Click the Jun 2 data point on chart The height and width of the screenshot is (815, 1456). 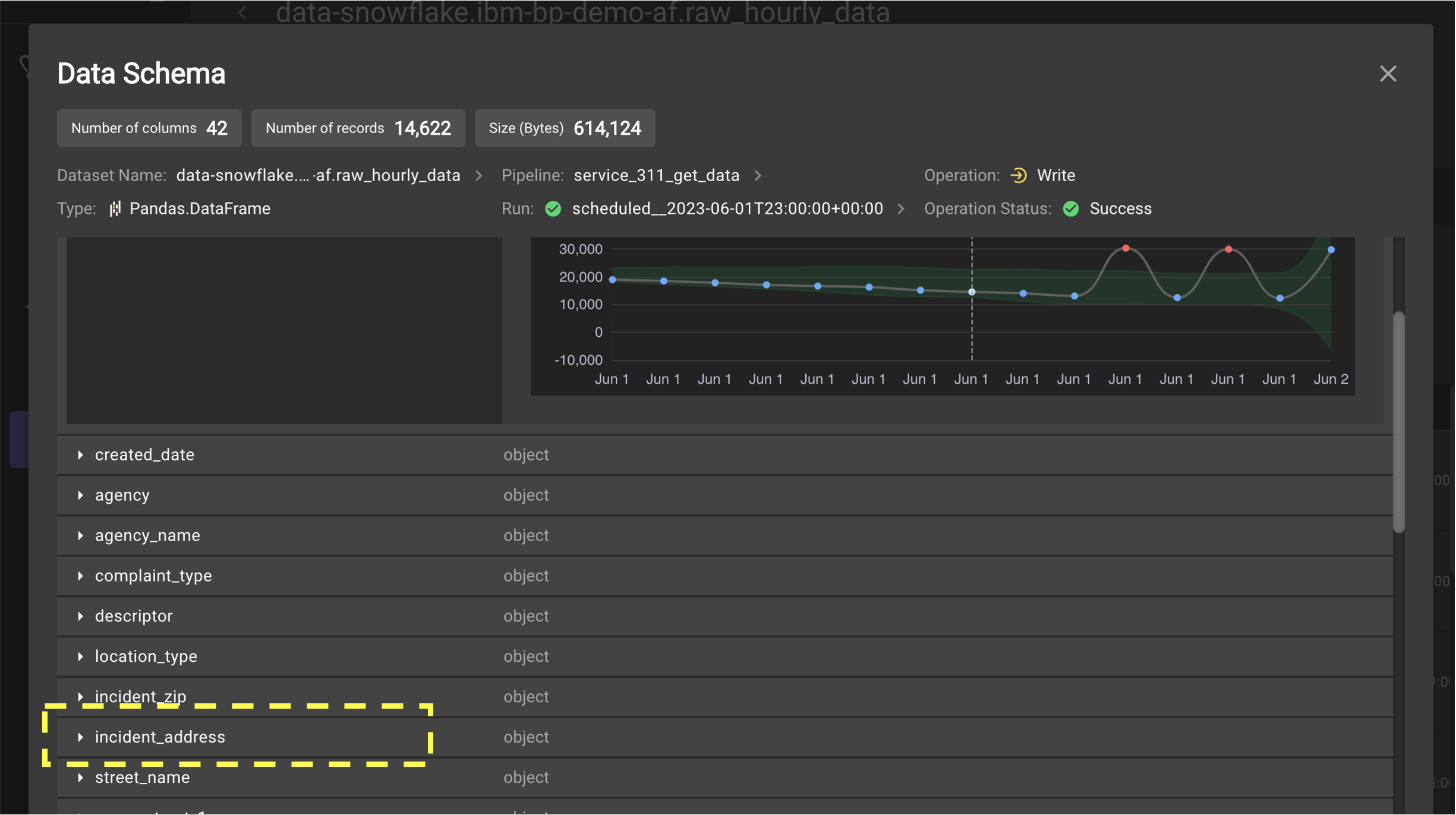[1331, 250]
